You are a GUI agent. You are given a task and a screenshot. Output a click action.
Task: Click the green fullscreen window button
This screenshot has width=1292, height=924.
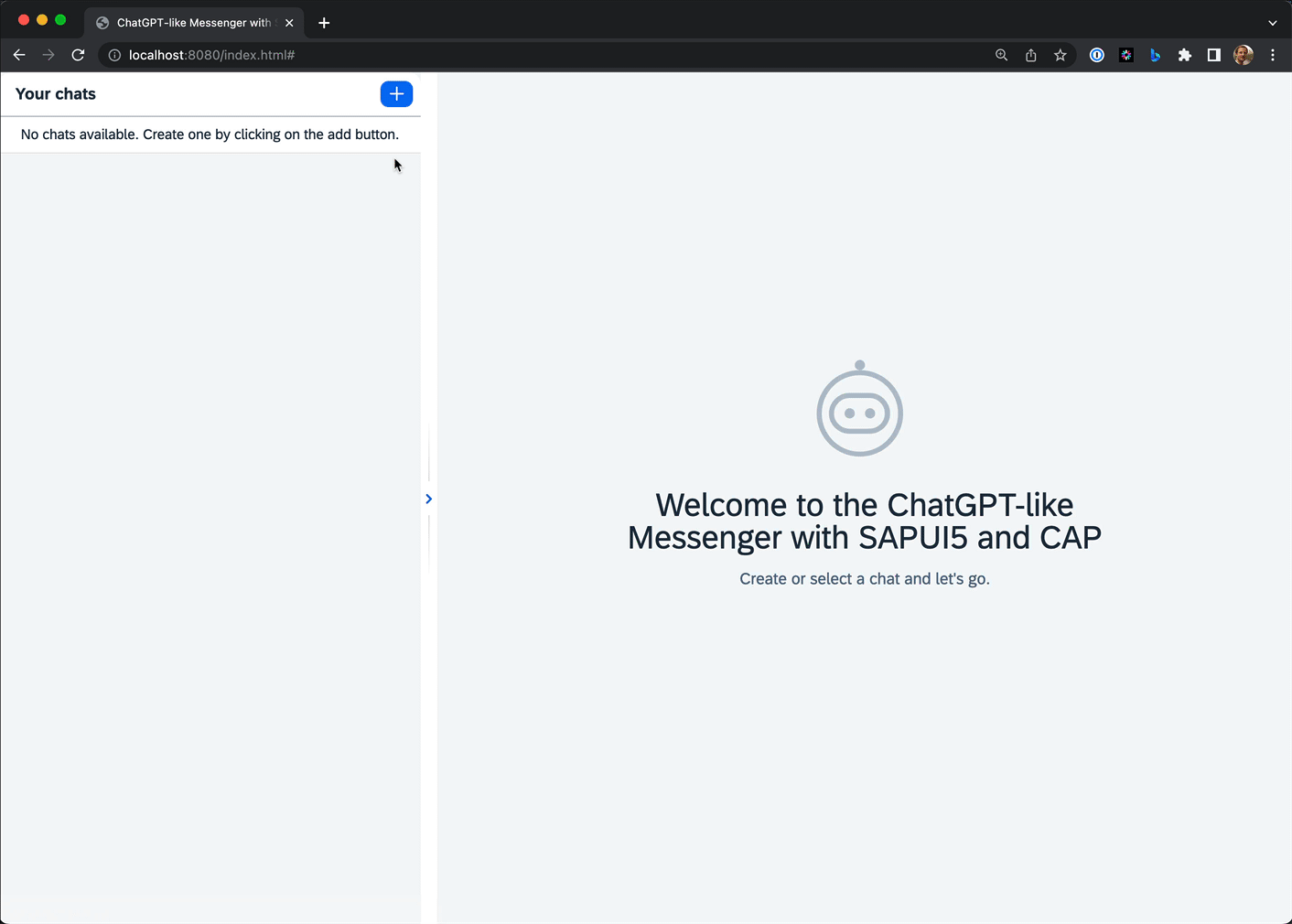click(x=60, y=20)
